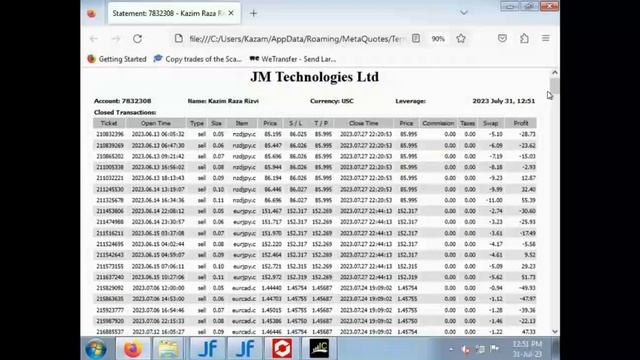Open File Explorer from the taskbar
Image resolution: width=640 pixels, height=360 pixels.
[x=169, y=349]
